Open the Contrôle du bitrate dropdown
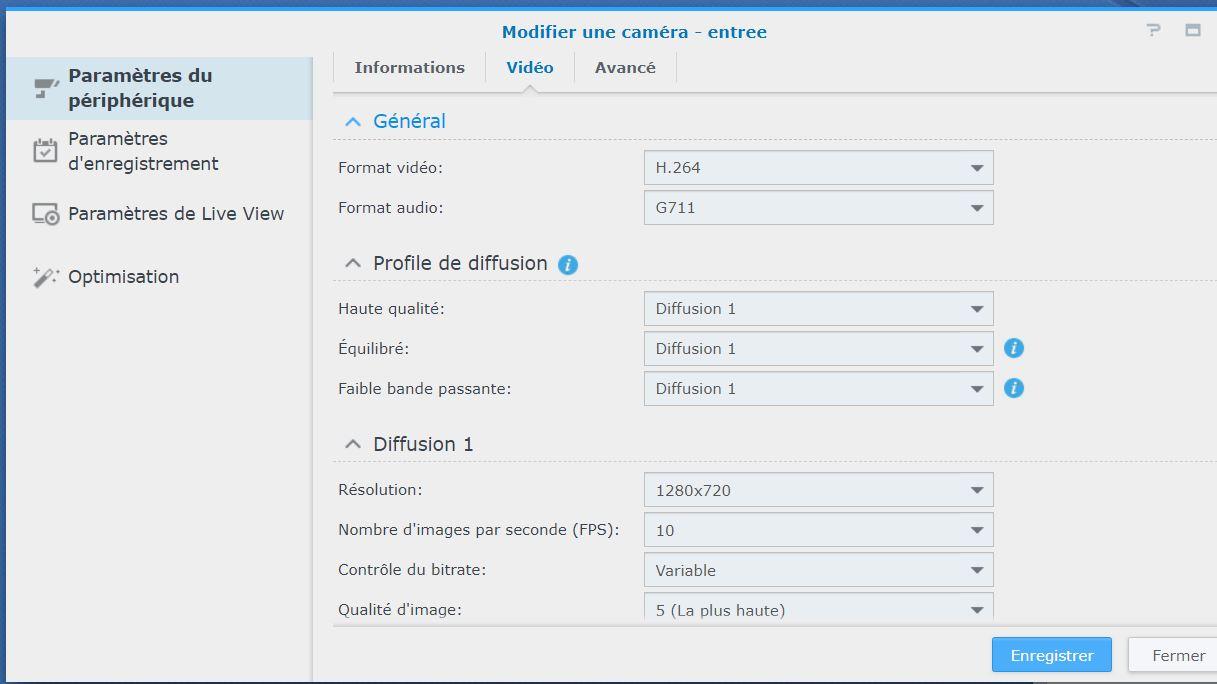This screenshot has width=1217, height=684. point(818,570)
